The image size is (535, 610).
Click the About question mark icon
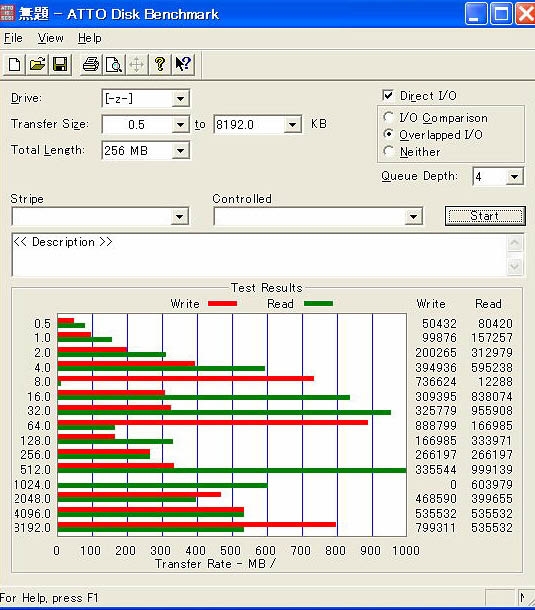160,64
